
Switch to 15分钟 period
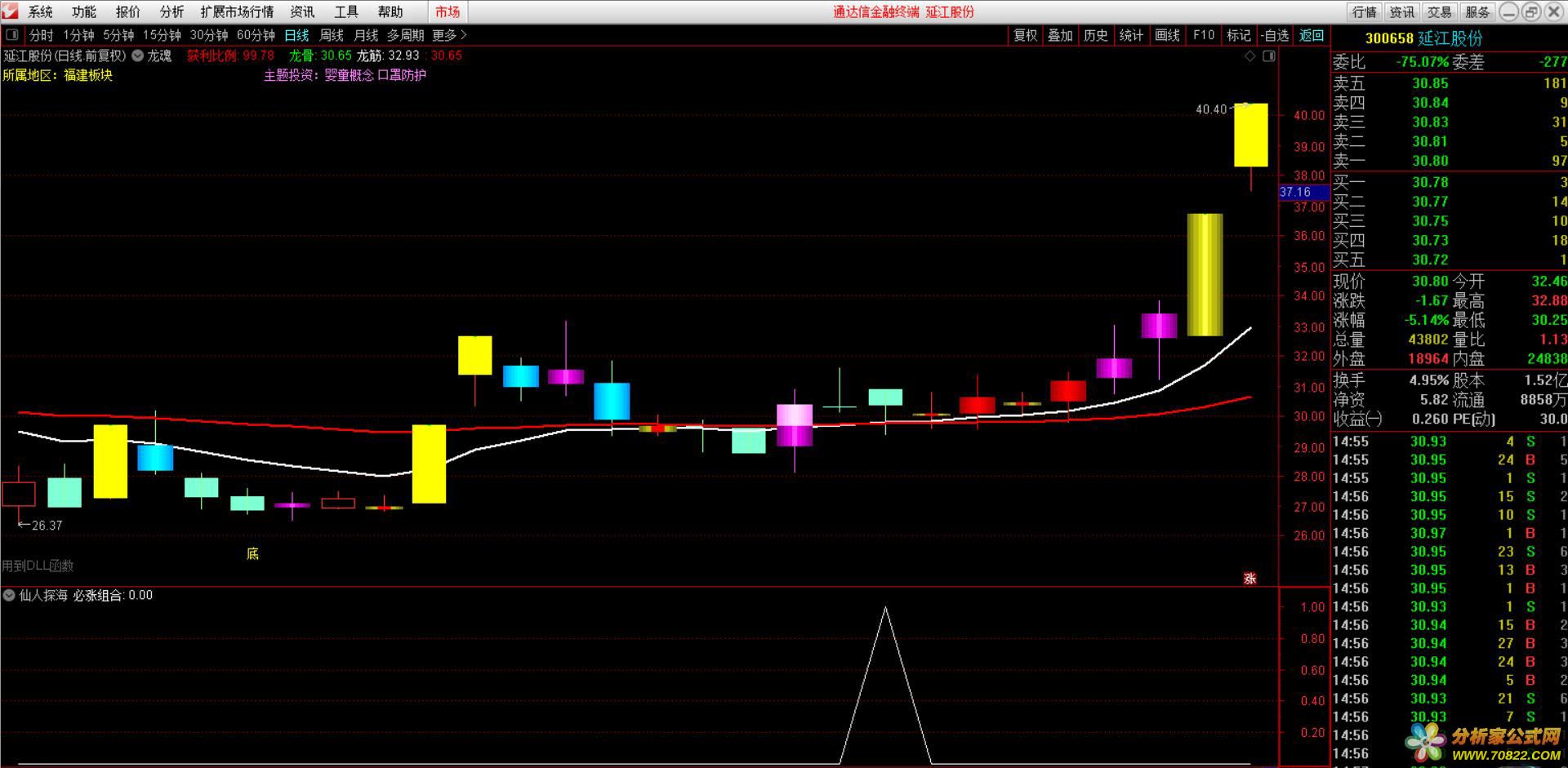[162, 35]
